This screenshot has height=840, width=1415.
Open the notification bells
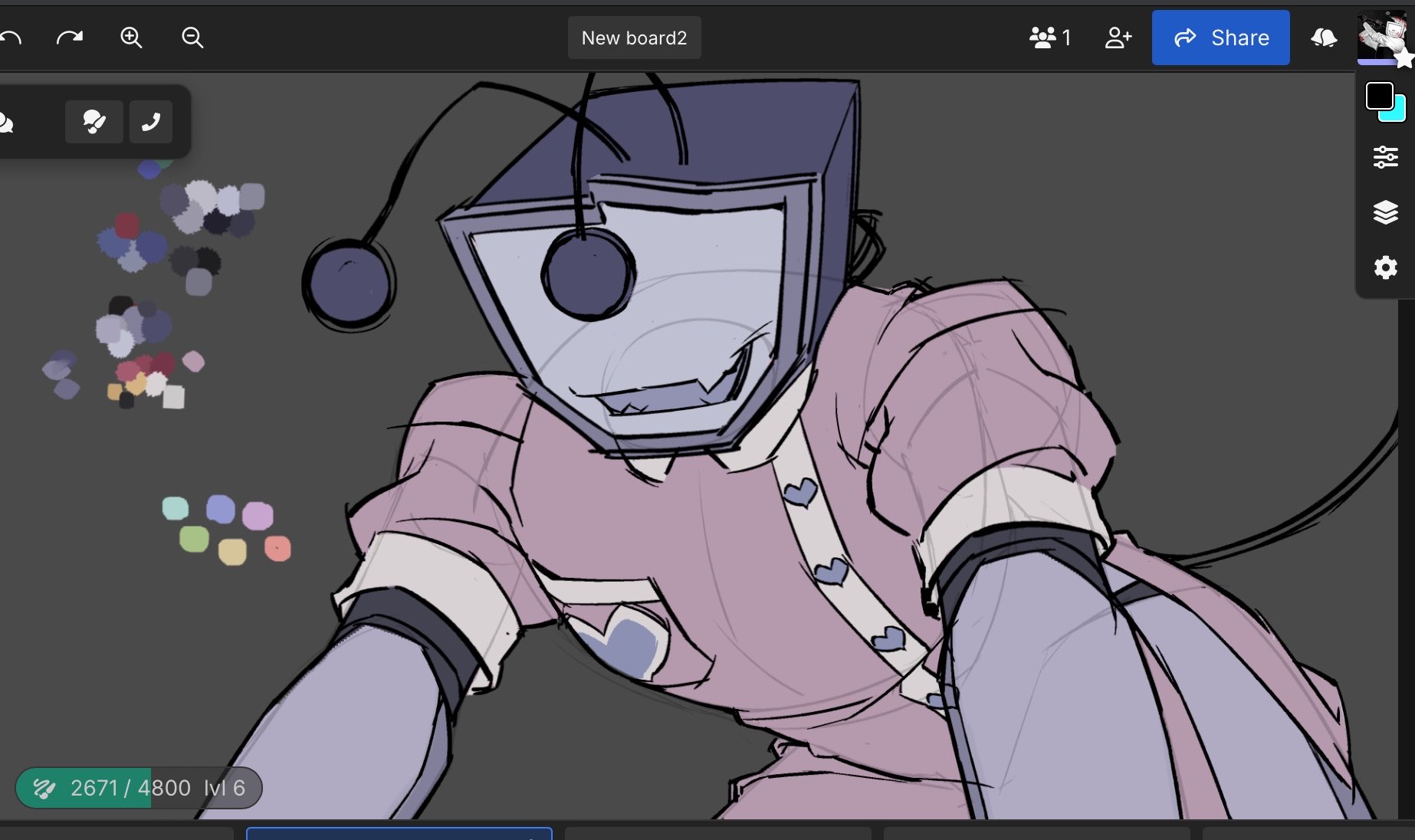1324,38
